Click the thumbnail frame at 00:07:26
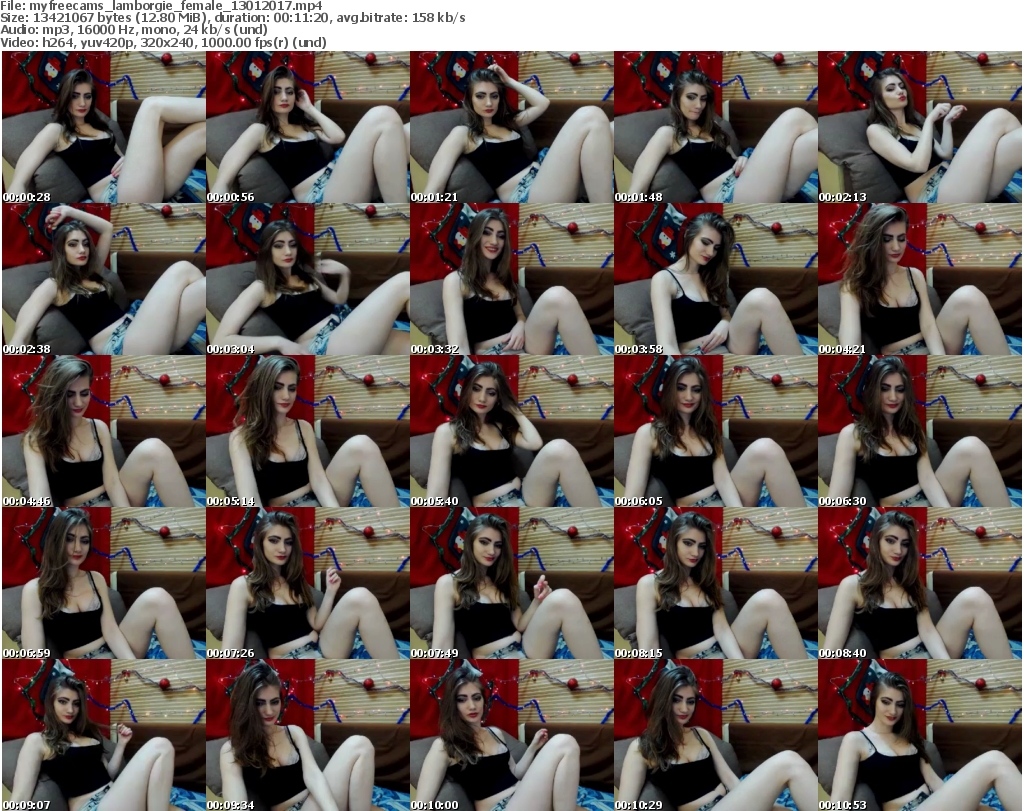Screen dimensions: 1024x811 [x=308, y=583]
